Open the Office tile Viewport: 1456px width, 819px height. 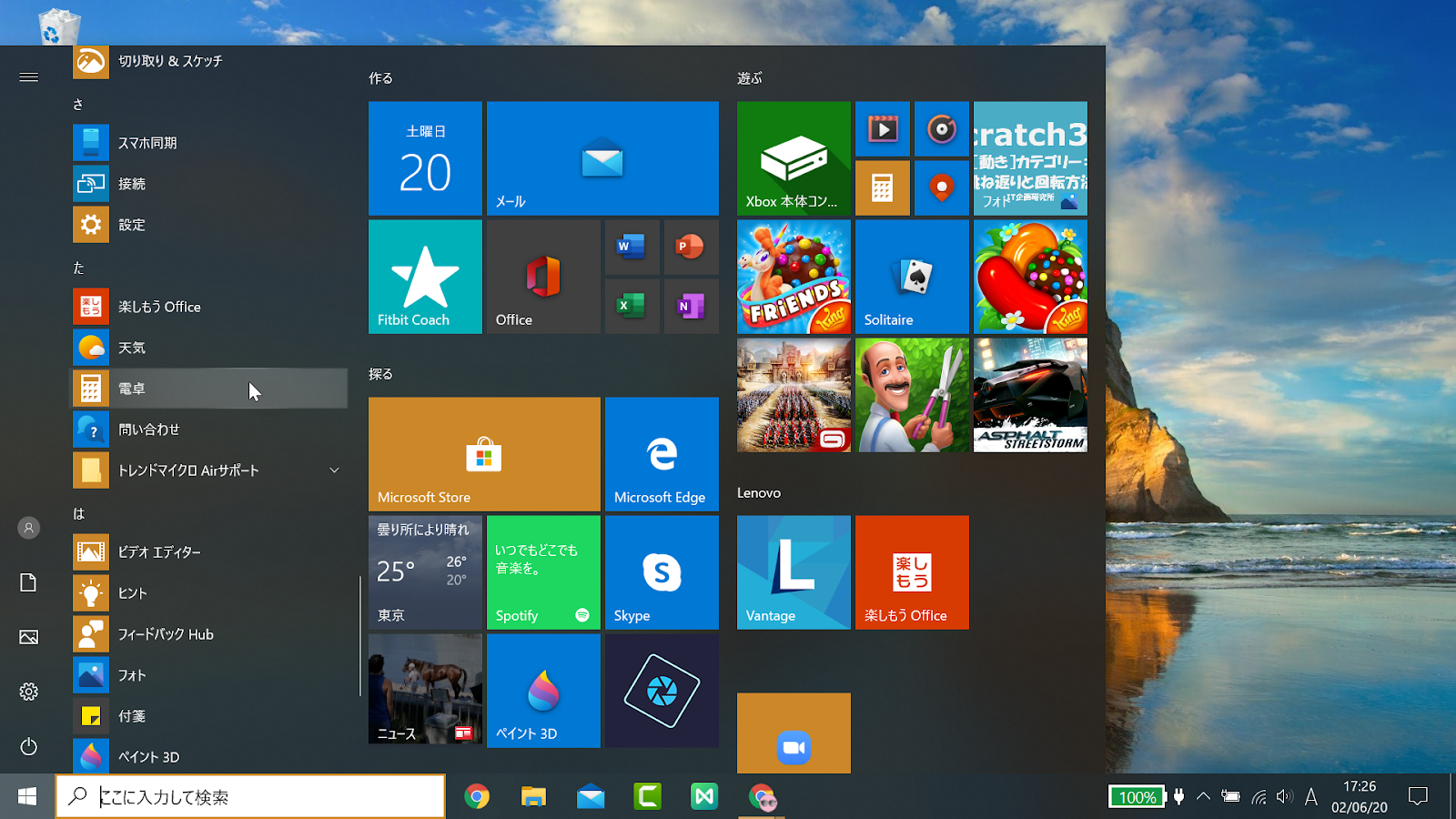click(543, 277)
